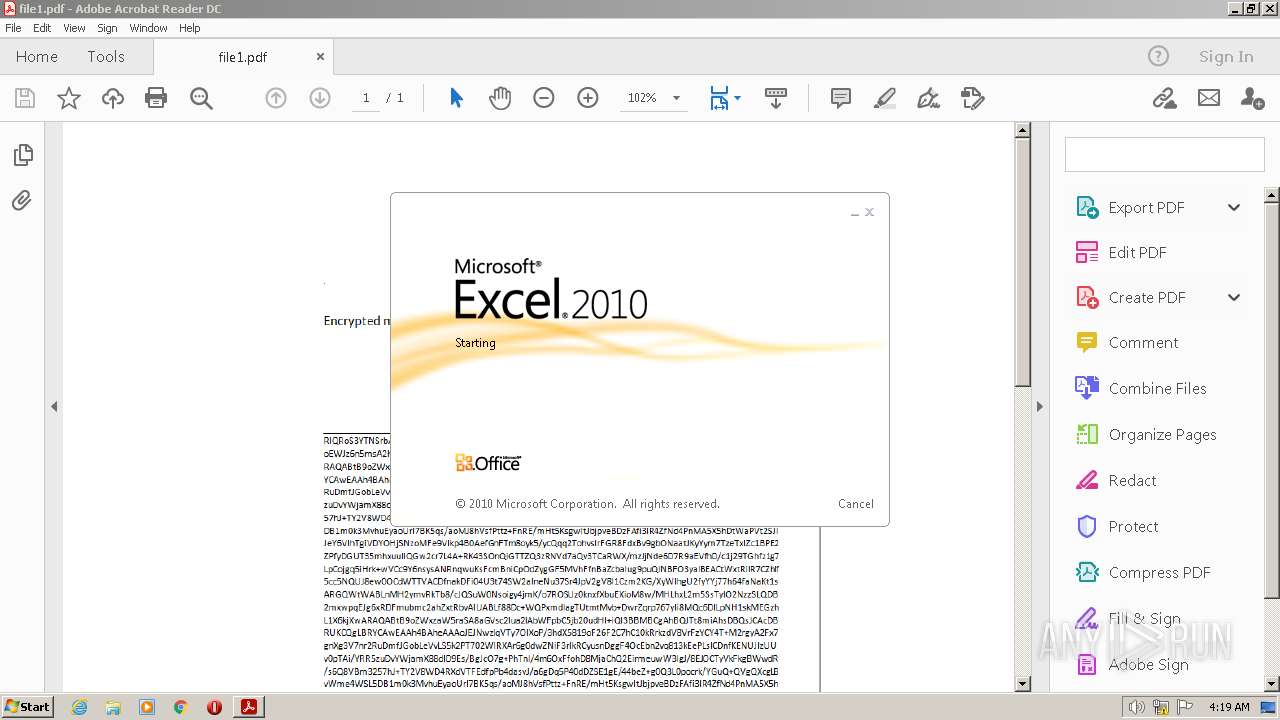This screenshot has width=1280, height=720.
Task: Switch to the Home tab
Action: 37,57
